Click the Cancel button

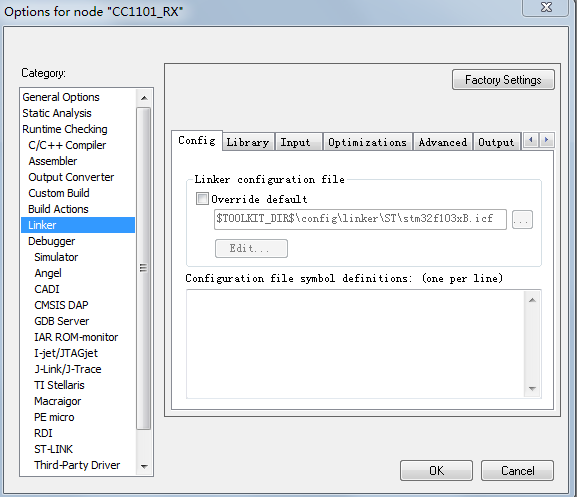pos(517,471)
